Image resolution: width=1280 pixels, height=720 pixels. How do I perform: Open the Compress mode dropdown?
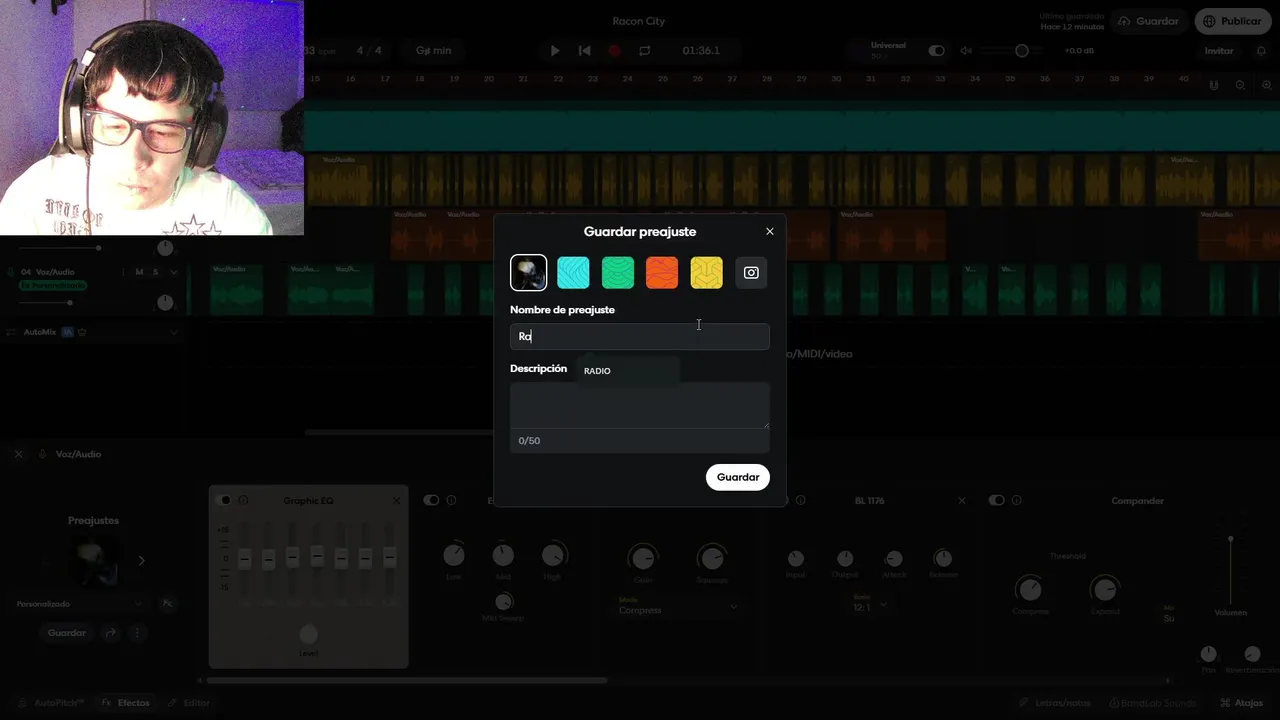pyautogui.click(x=678, y=609)
